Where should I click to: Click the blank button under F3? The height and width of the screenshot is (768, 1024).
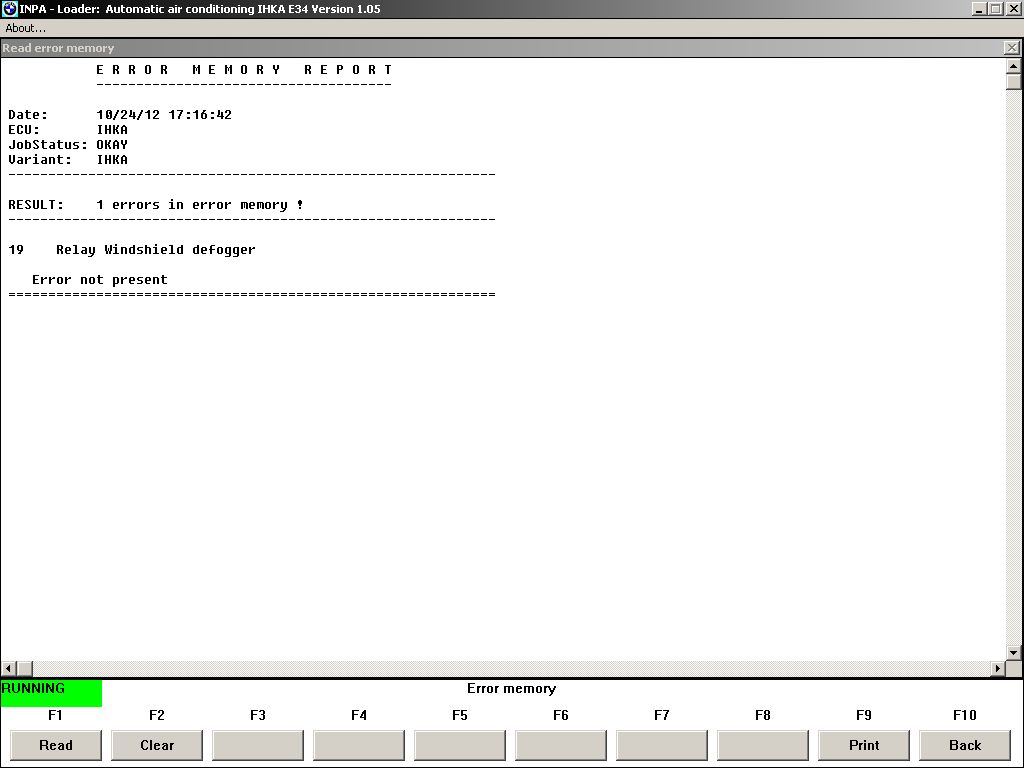coord(258,745)
